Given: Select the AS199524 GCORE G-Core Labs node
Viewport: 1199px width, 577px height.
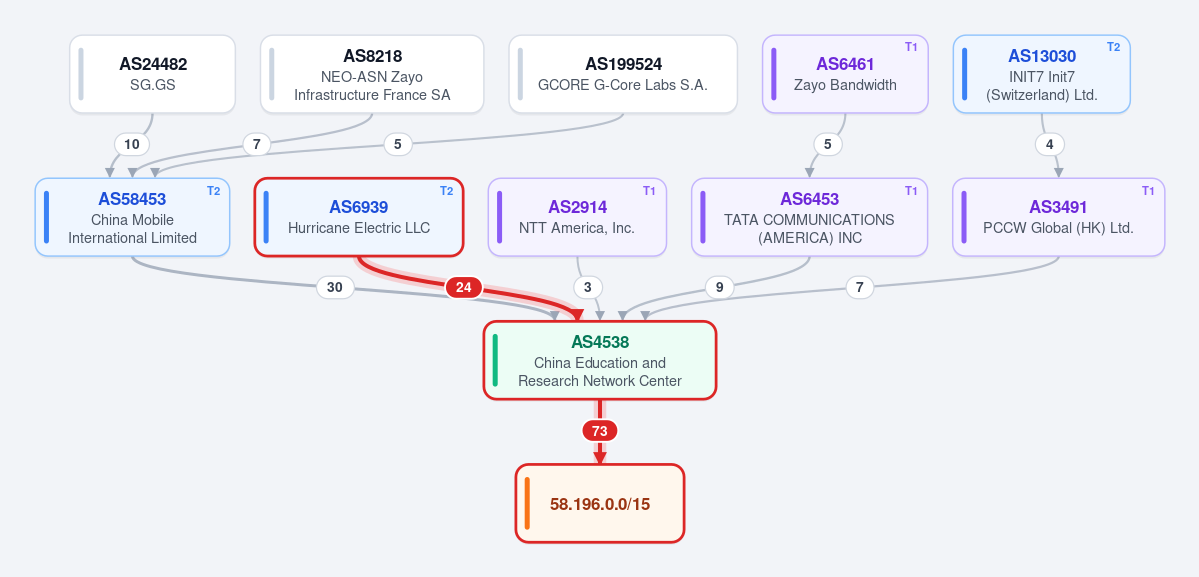Looking at the screenshot, I should coord(623,74).
